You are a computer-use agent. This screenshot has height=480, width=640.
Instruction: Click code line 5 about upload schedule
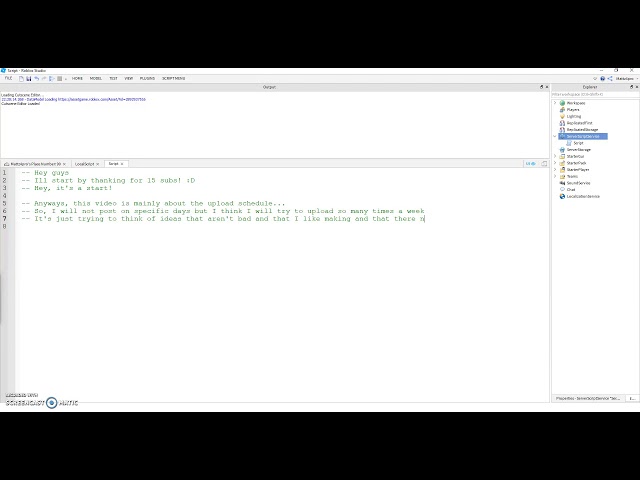tap(153, 203)
